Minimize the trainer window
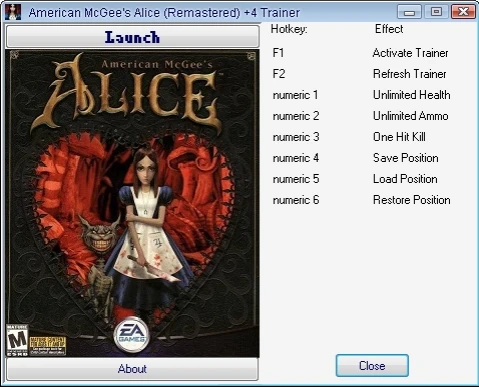 point(409,12)
